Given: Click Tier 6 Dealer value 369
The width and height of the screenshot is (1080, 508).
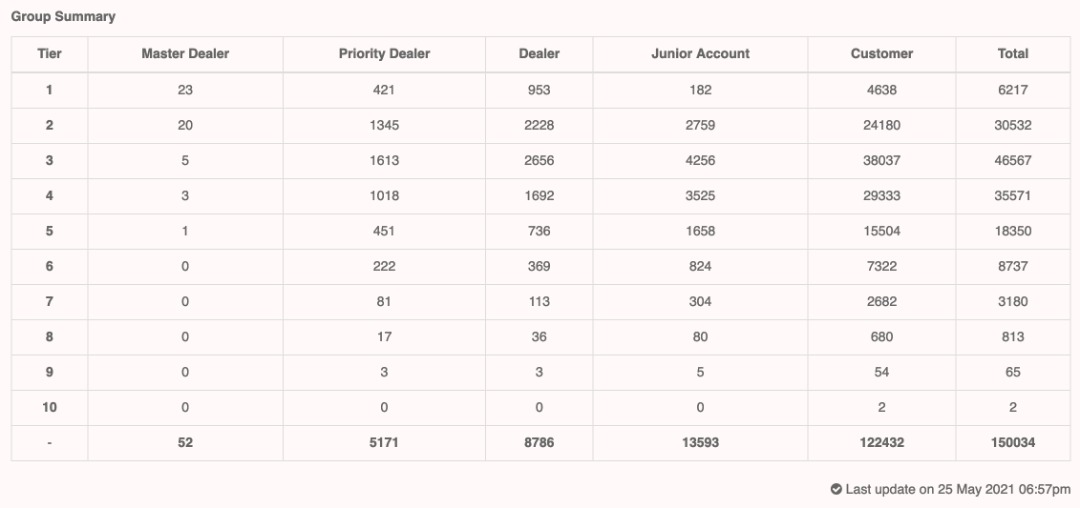Looking at the screenshot, I should (x=539, y=266).
